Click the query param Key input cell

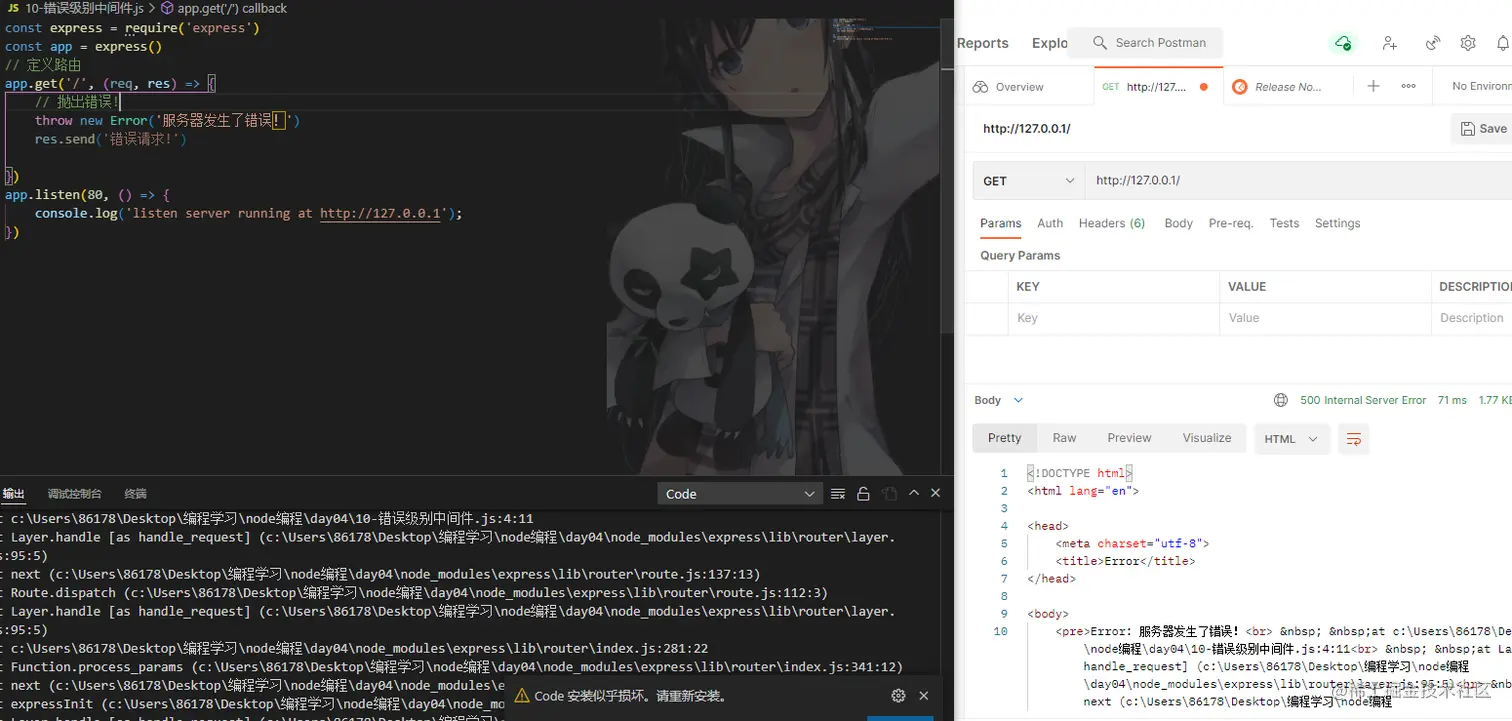[1113, 318]
